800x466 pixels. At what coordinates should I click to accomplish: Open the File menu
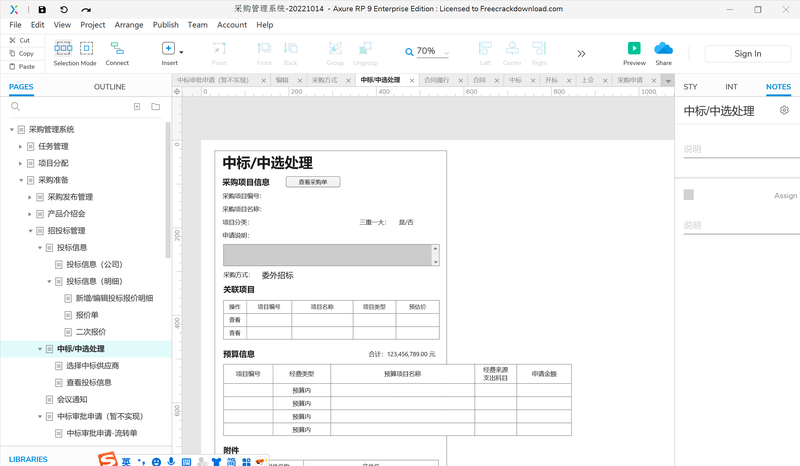tap(15, 24)
